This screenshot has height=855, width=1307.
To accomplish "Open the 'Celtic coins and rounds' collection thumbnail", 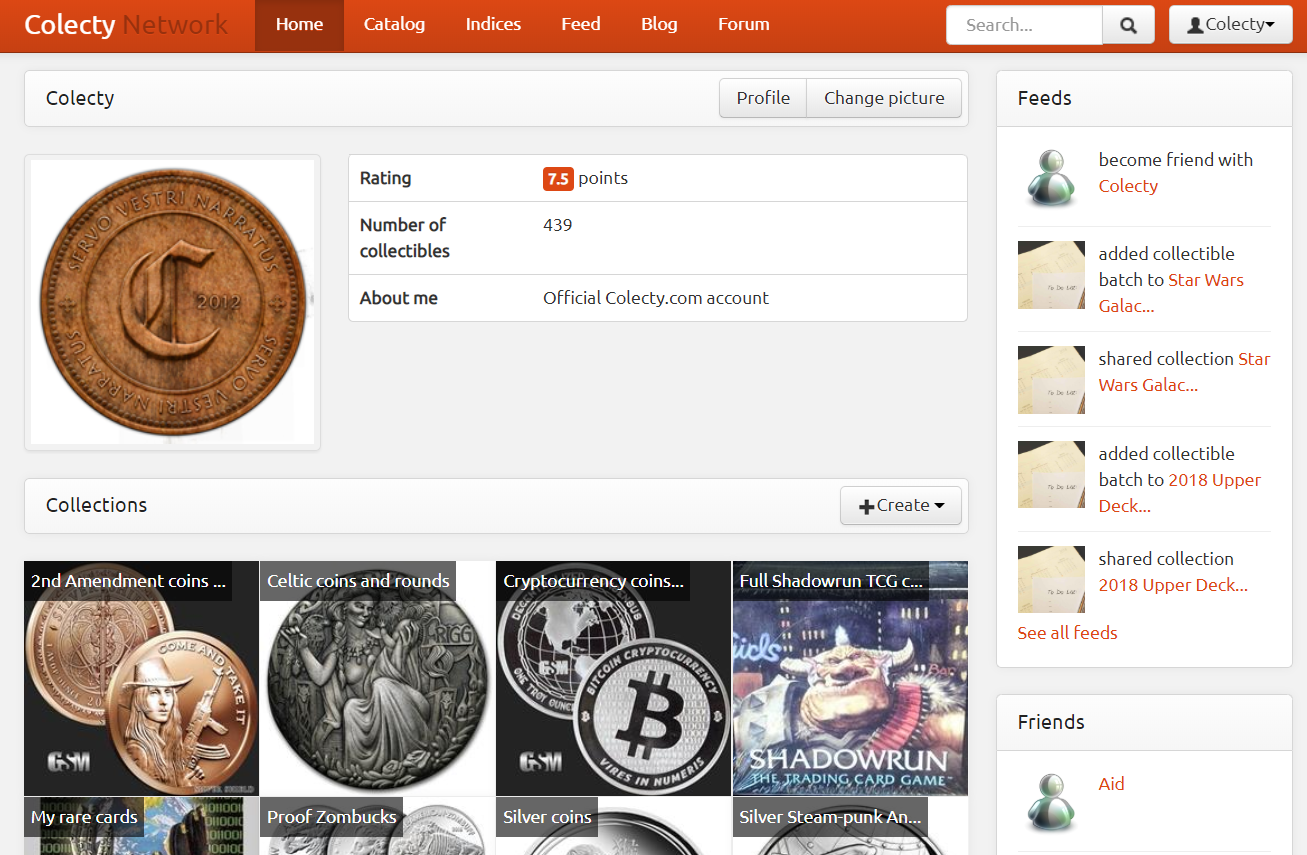I will 376,678.
